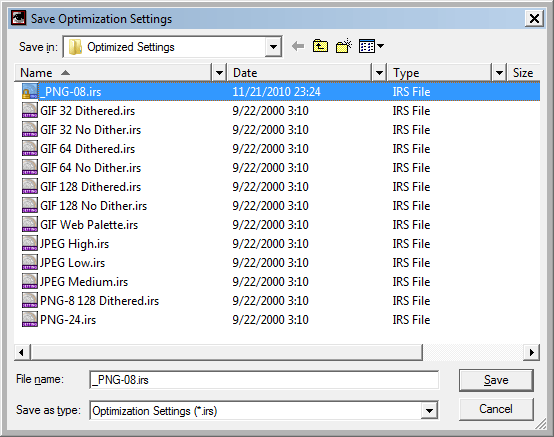Select the file GIF 128 Dithered.irs
The image size is (554, 437).
click(x=90, y=187)
